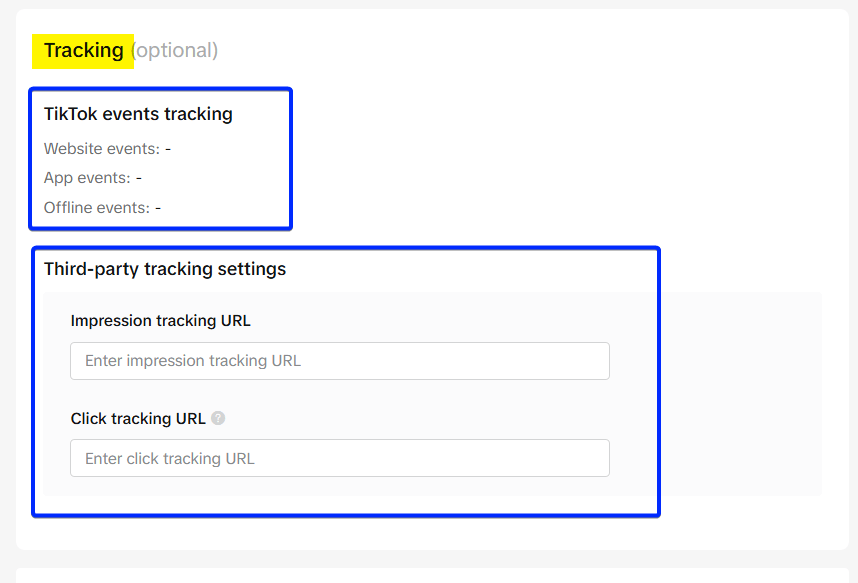The width and height of the screenshot is (858, 583).
Task: Click the white card below the Tracking section
Action: pyautogui.click(x=430, y=576)
